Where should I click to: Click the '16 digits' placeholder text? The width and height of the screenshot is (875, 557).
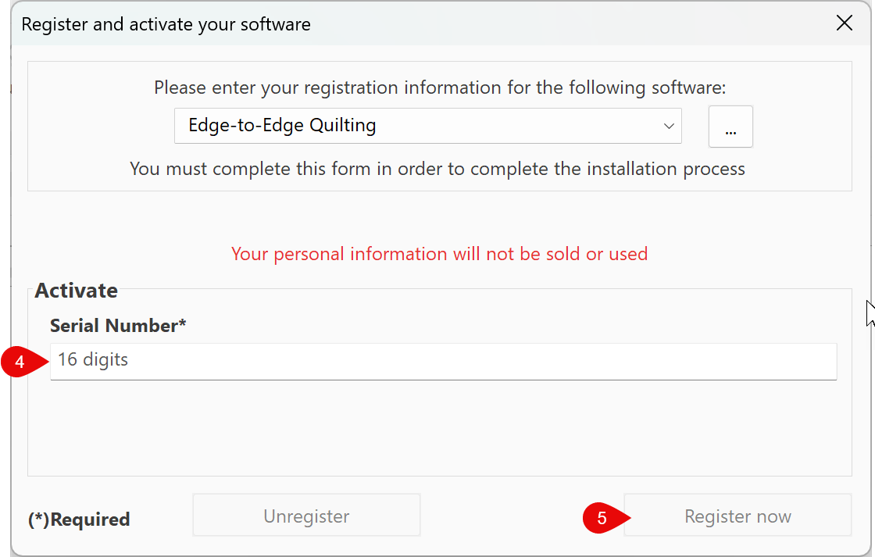coord(93,360)
